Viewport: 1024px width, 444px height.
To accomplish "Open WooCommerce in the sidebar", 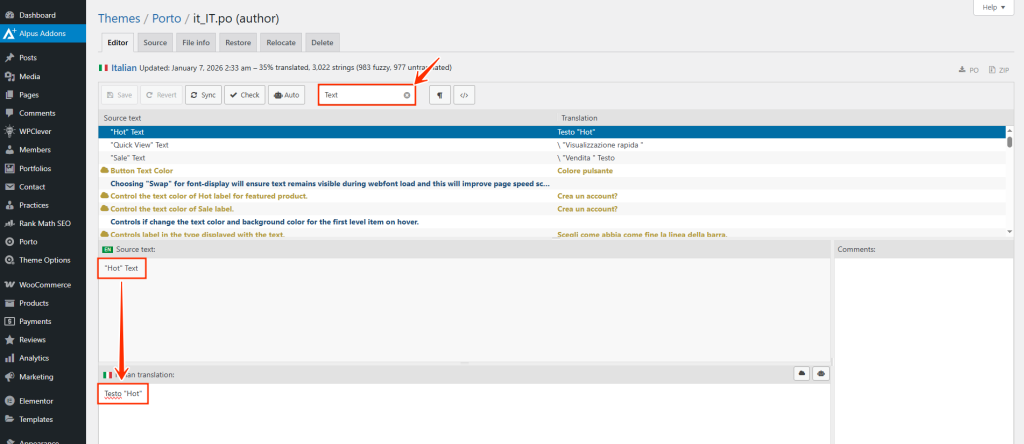I will (x=45, y=285).
